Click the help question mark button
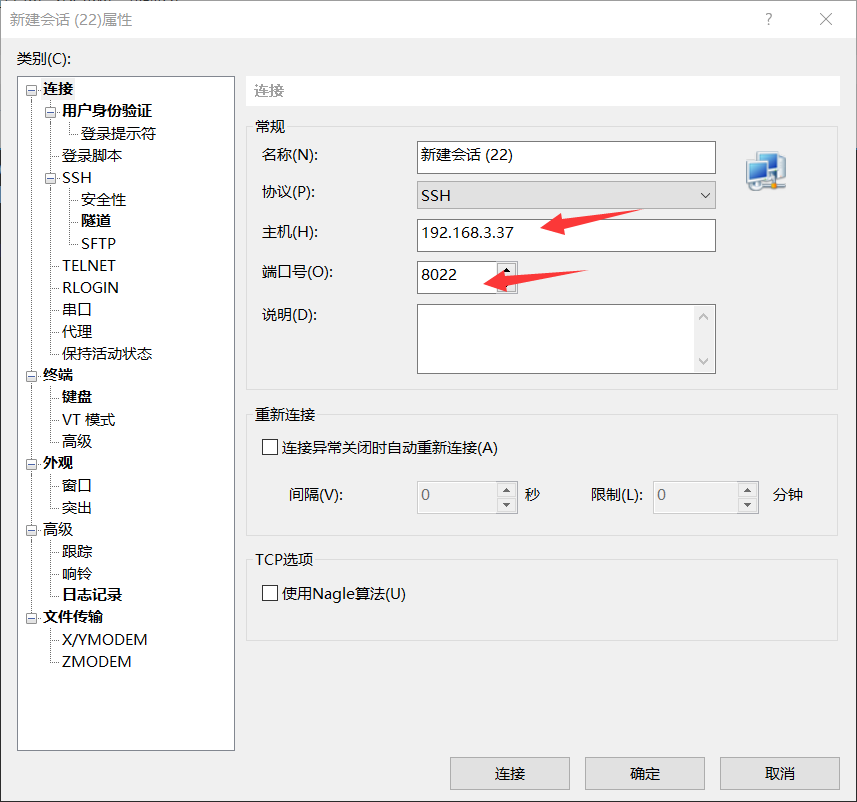The image size is (857, 802). pos(768,19)
